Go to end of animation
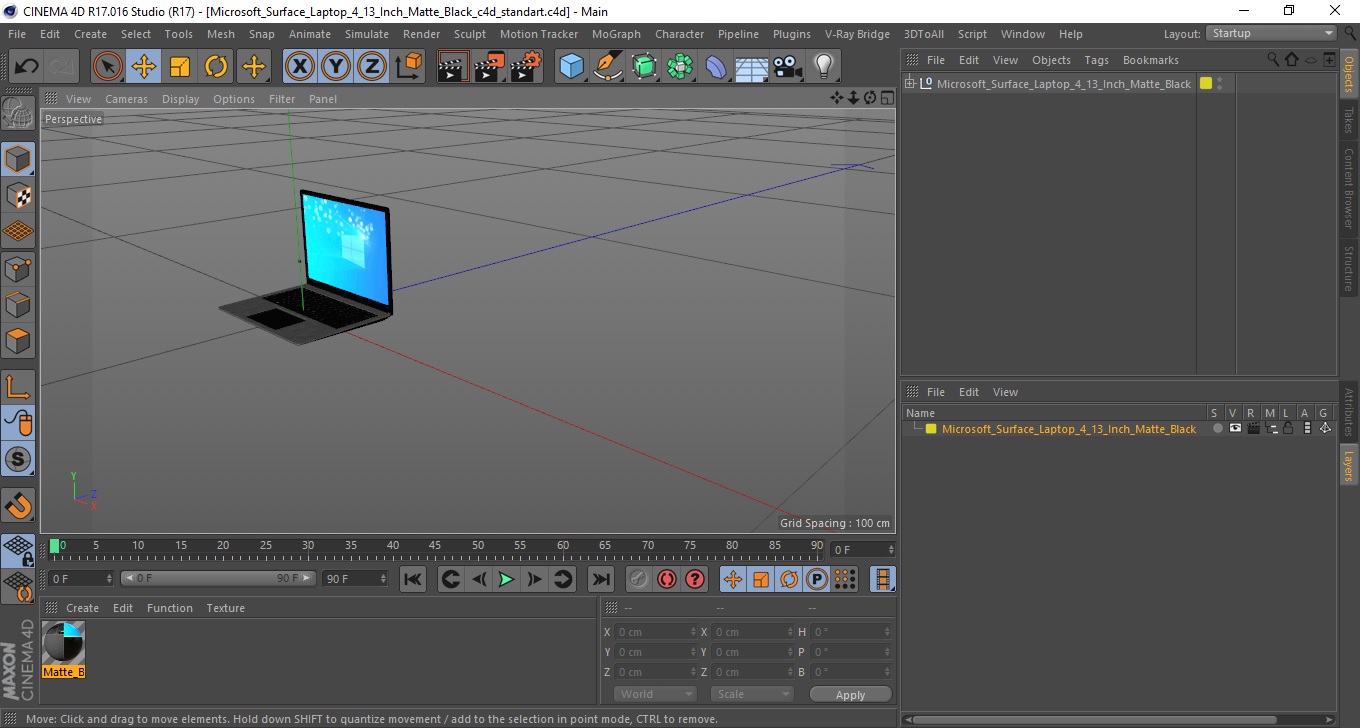The width and height of the screenshot is (1360, 728). [600, 579]
